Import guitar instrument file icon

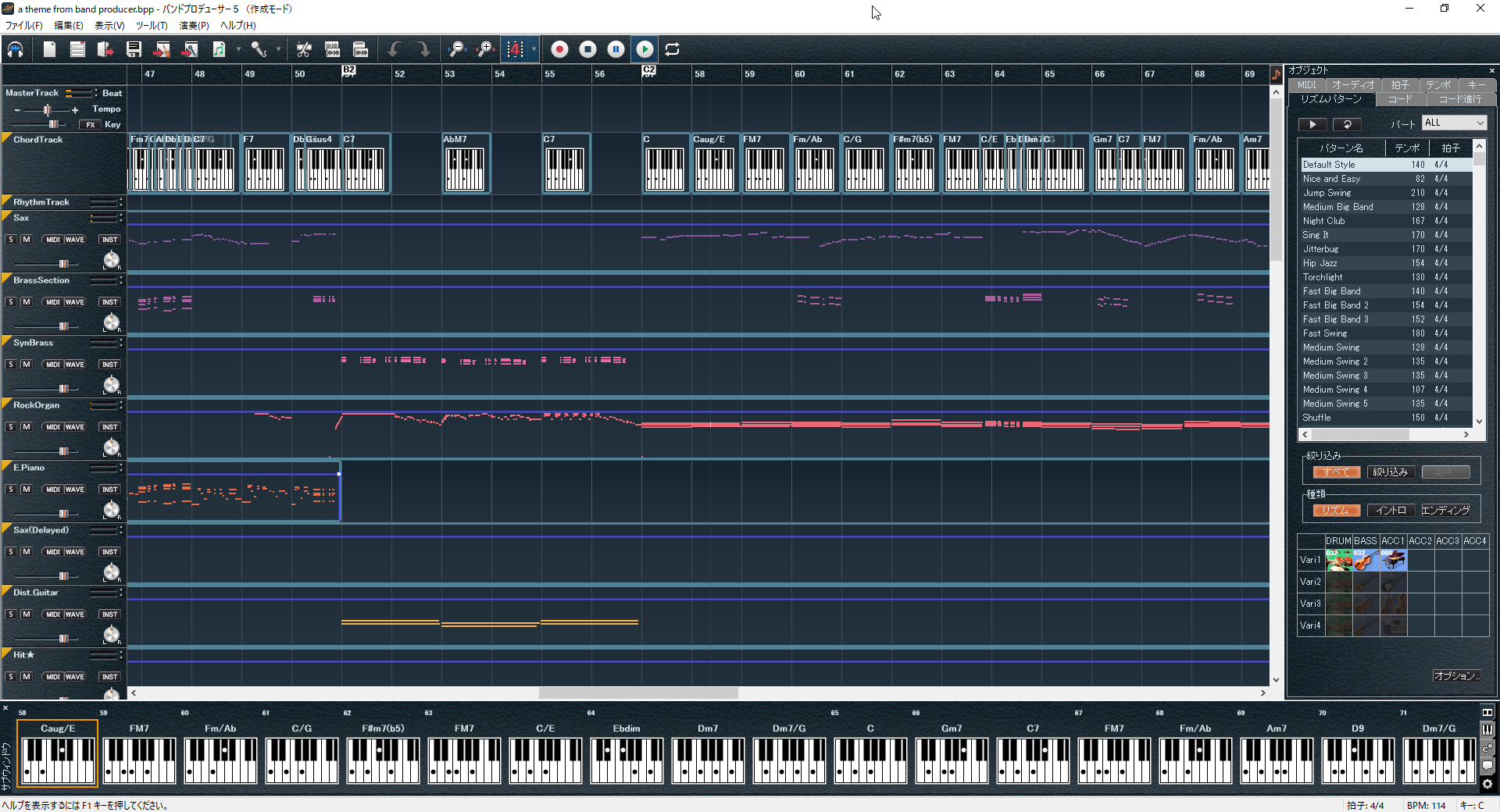point(162,49)
